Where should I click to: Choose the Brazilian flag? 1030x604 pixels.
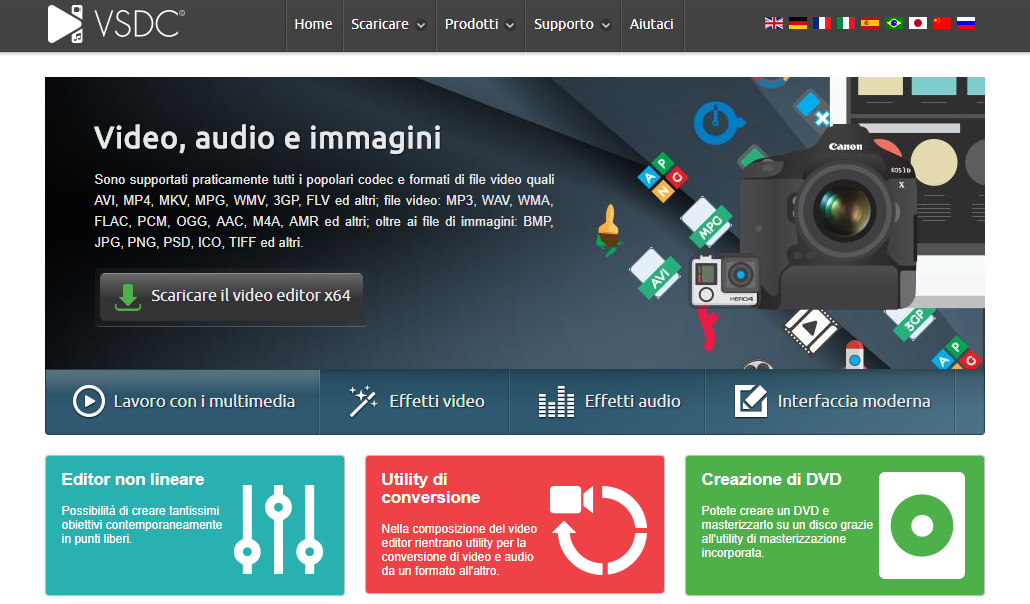(893, 23)
